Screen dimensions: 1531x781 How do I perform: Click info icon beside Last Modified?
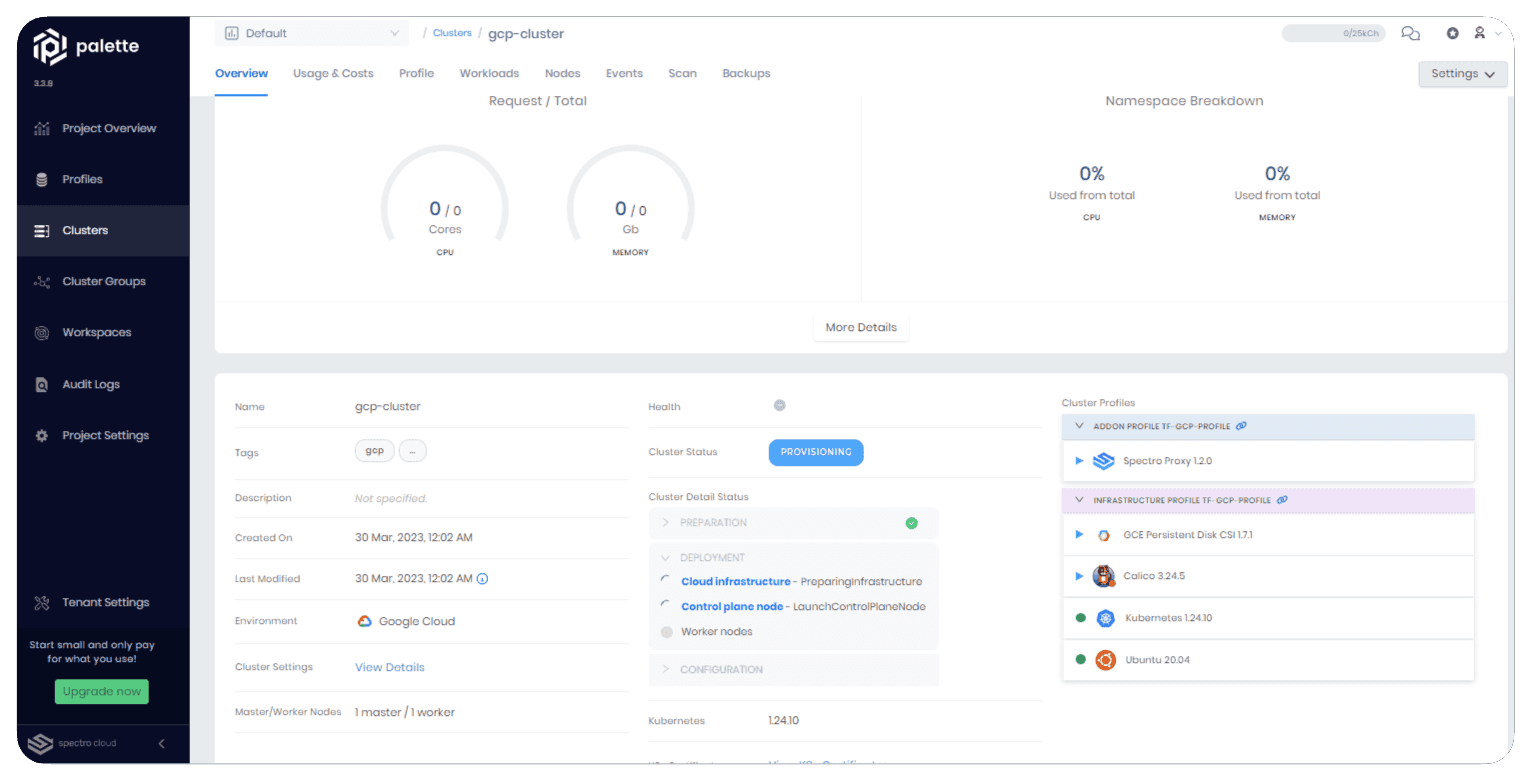click(482, 579)
